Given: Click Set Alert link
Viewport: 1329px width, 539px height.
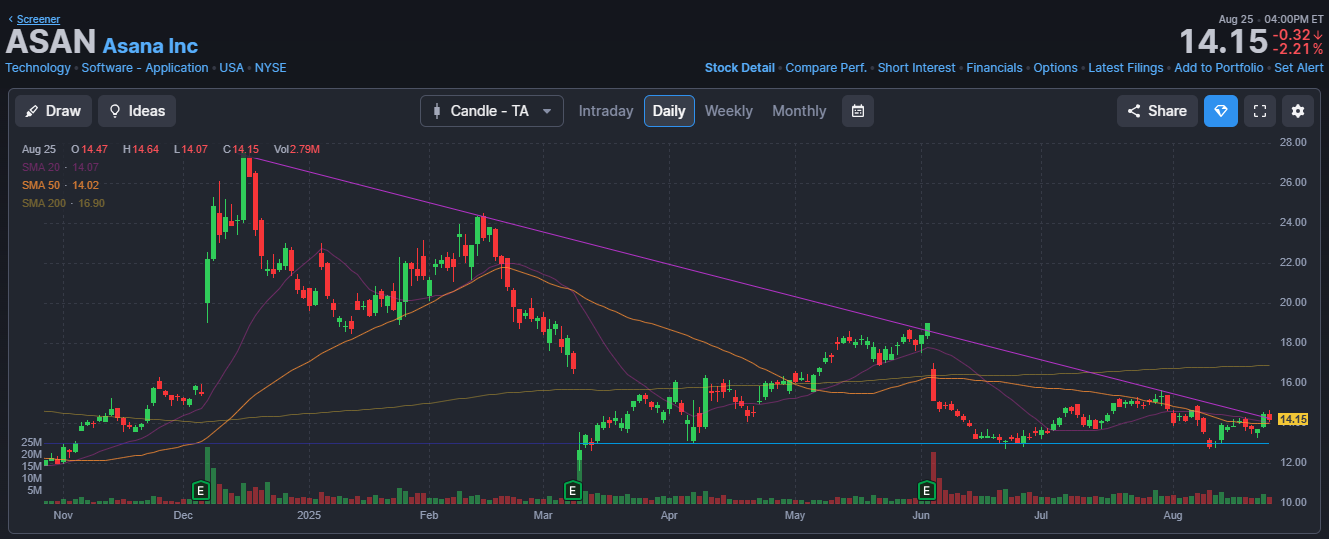Looking at the screenshot, I should click(x=1299, y=68).
